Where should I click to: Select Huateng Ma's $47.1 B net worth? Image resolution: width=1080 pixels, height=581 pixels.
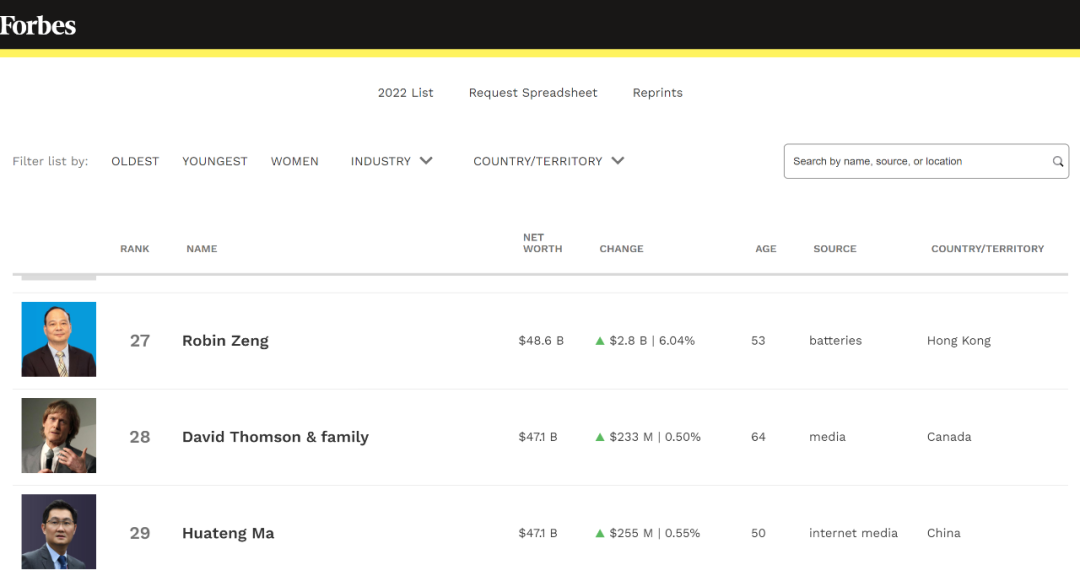point(538,534)
